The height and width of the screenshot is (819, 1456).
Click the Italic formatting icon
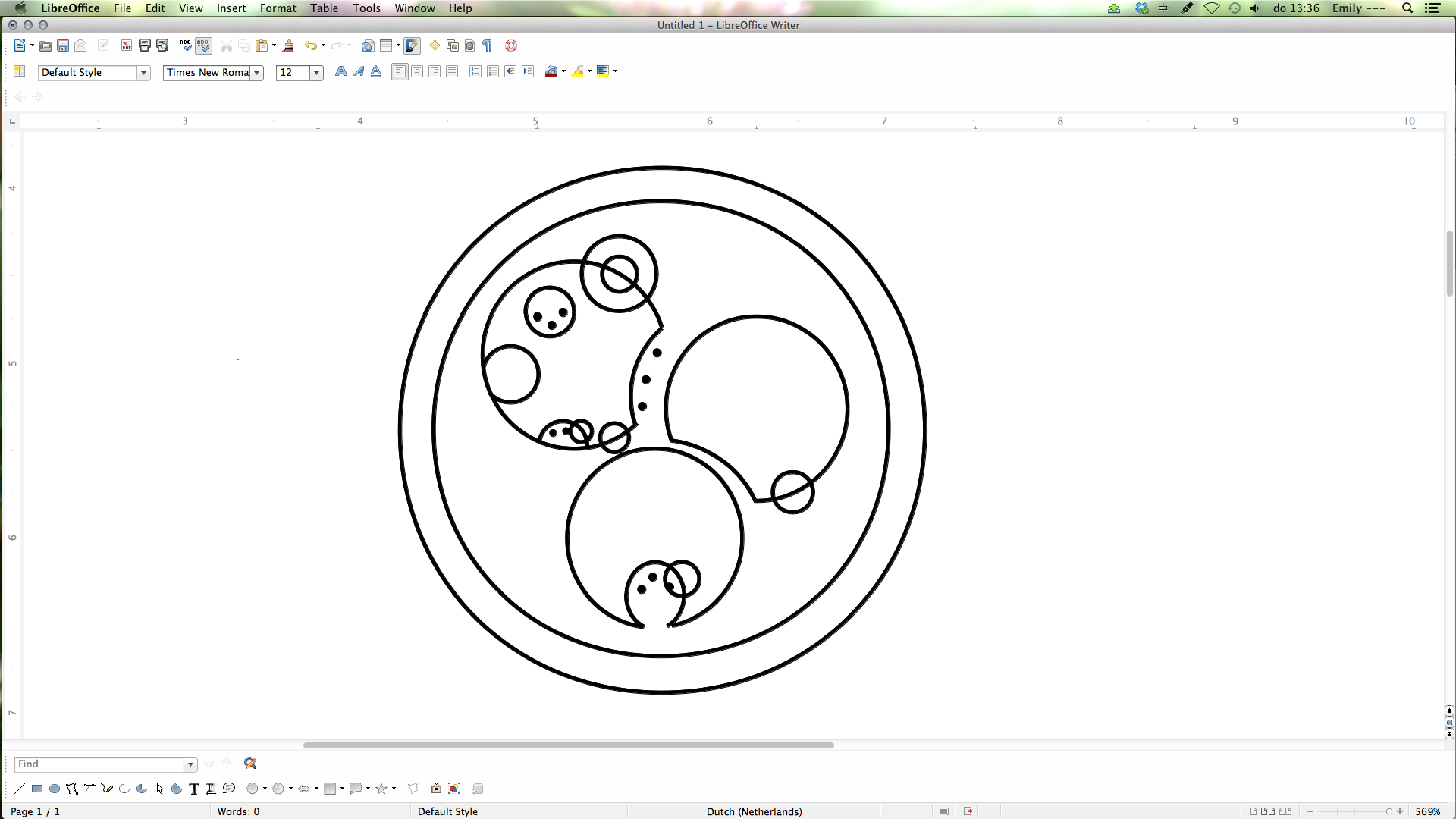358,71
